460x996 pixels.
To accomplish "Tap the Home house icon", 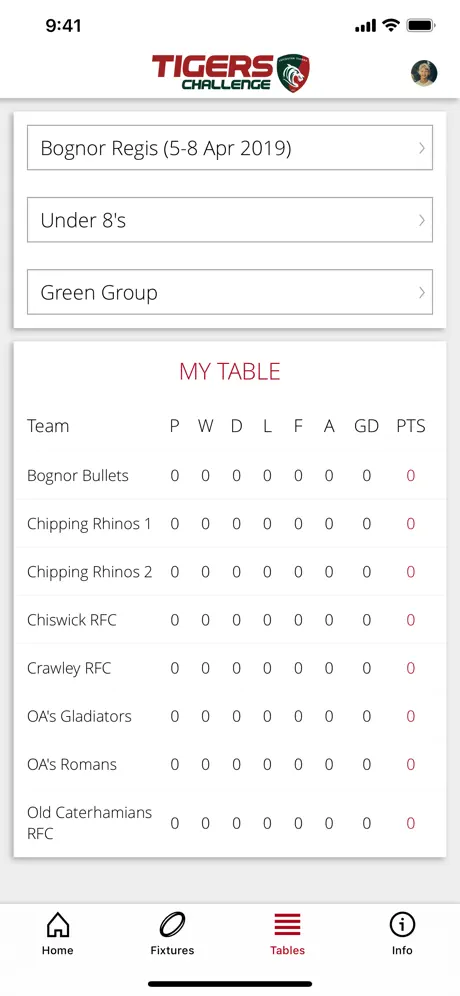I will tap(58, 924).
